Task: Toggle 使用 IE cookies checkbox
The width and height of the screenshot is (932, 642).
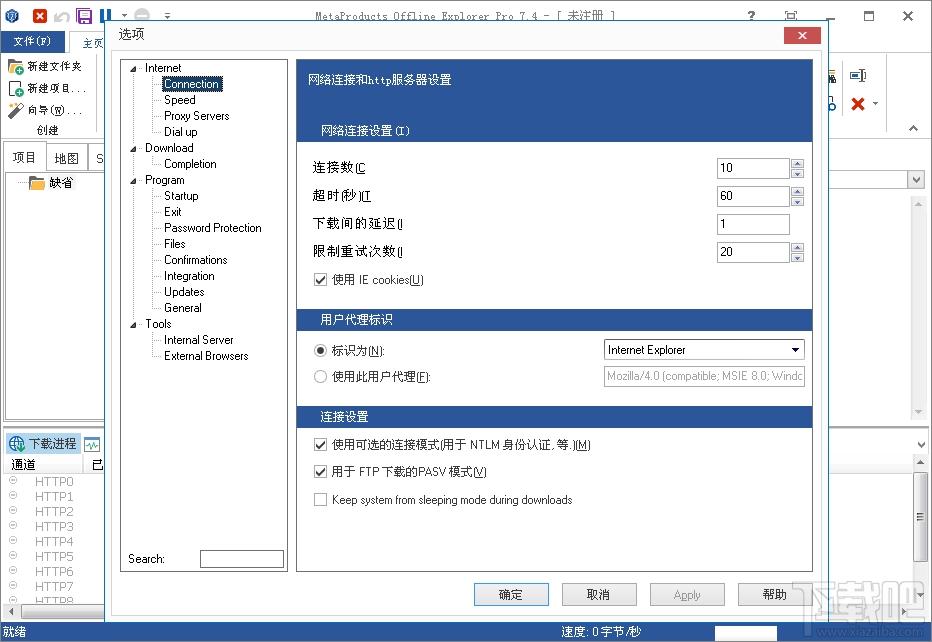Action: tap(320, 279)
